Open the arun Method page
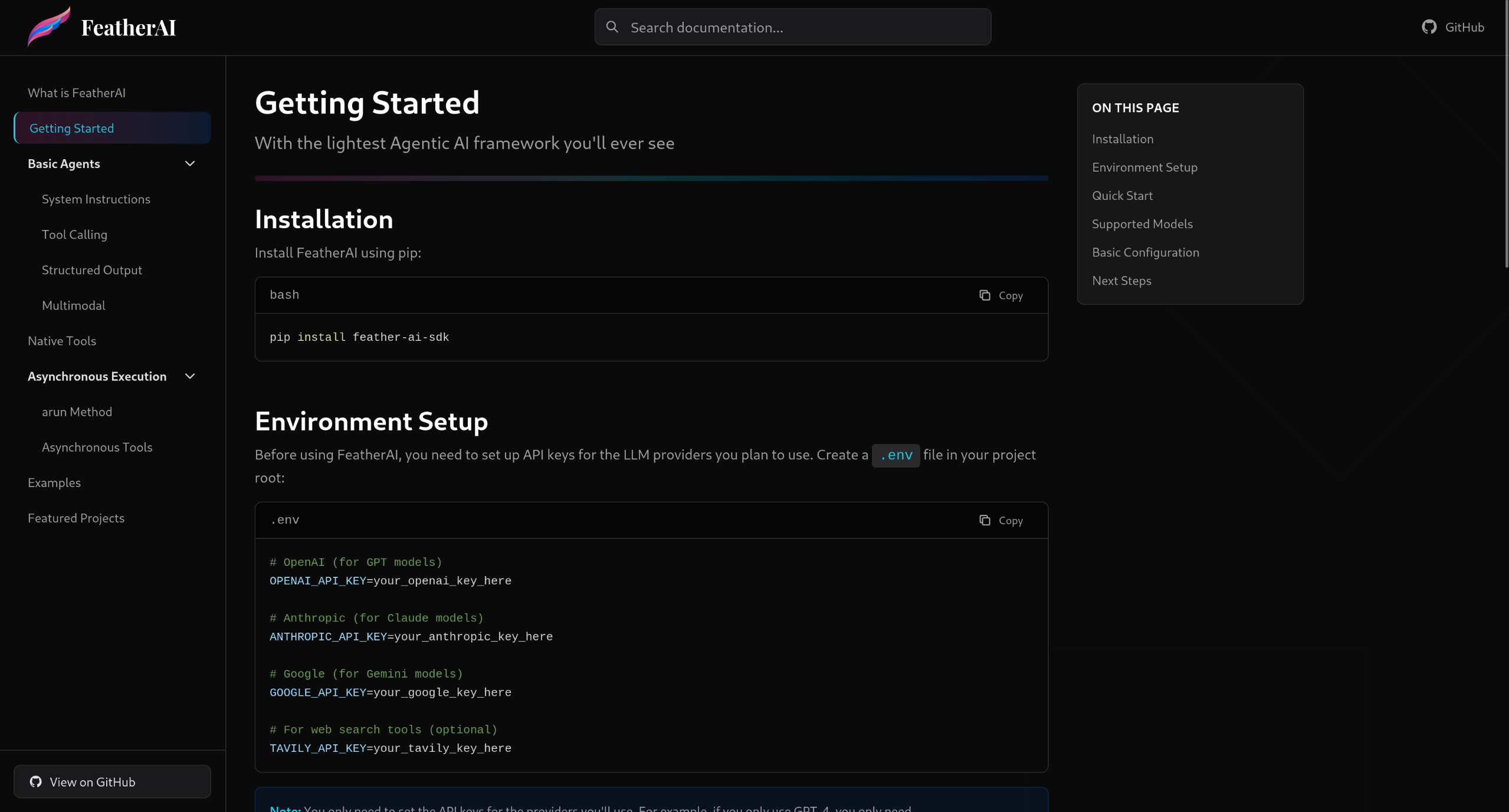 (x=77, y=412)
